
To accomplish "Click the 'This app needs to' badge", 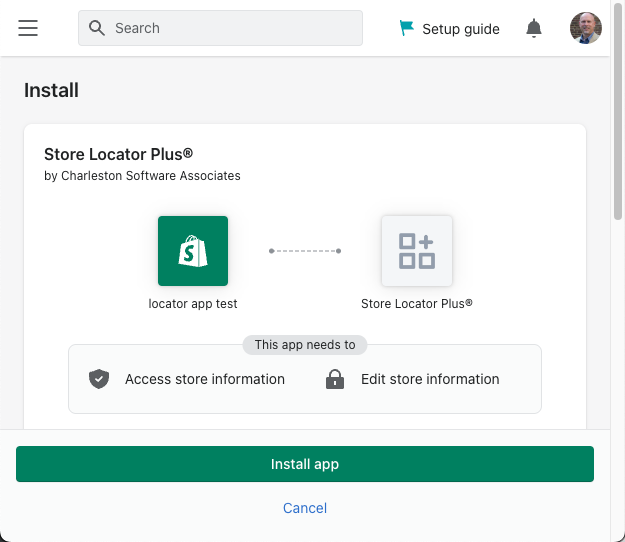I will pos(305,345).
